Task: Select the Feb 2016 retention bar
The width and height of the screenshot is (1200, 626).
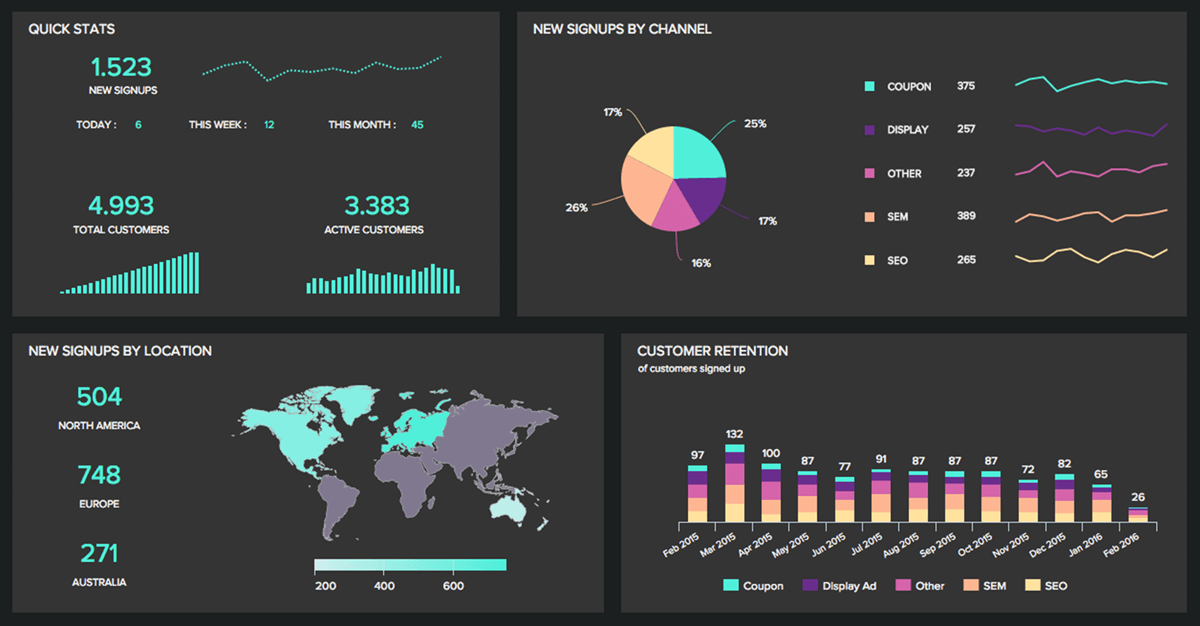Action: [x=1138, y=514]
